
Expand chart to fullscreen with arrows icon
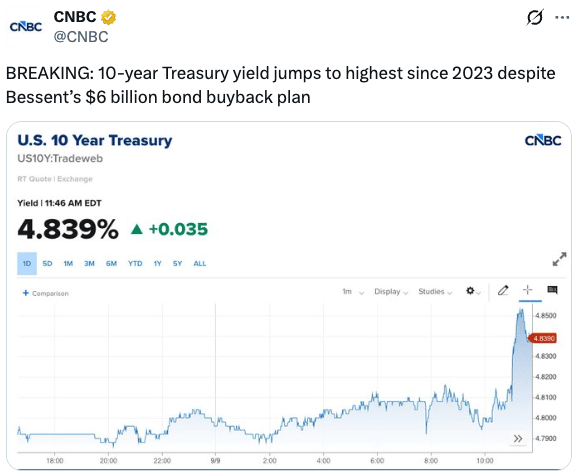pos(559,259)
